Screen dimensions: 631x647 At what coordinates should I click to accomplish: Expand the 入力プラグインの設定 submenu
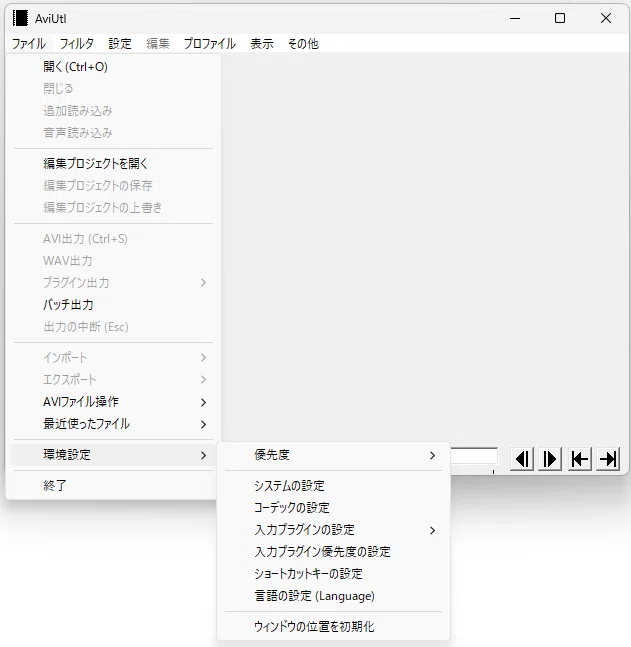pyautogui.click(x=333, y=530)
